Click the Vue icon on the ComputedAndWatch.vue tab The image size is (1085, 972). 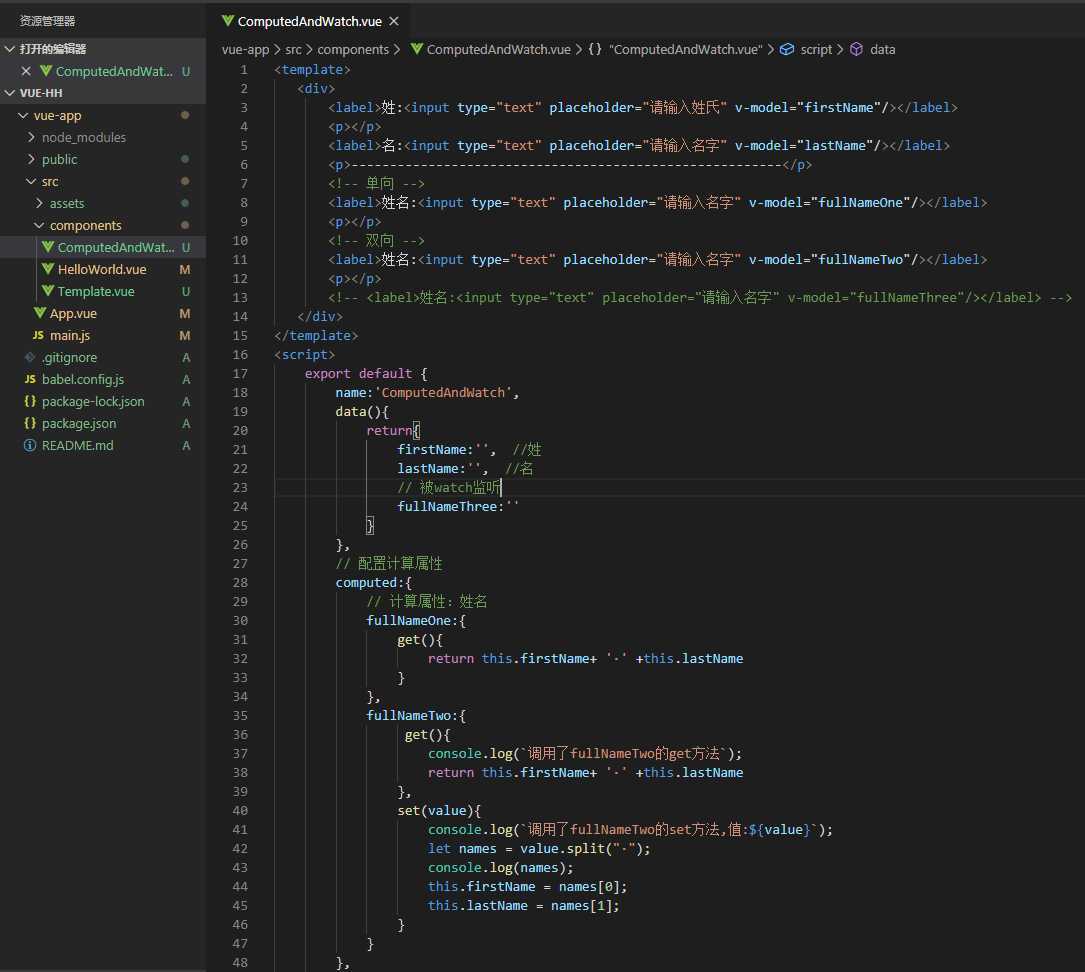[228, 21]
